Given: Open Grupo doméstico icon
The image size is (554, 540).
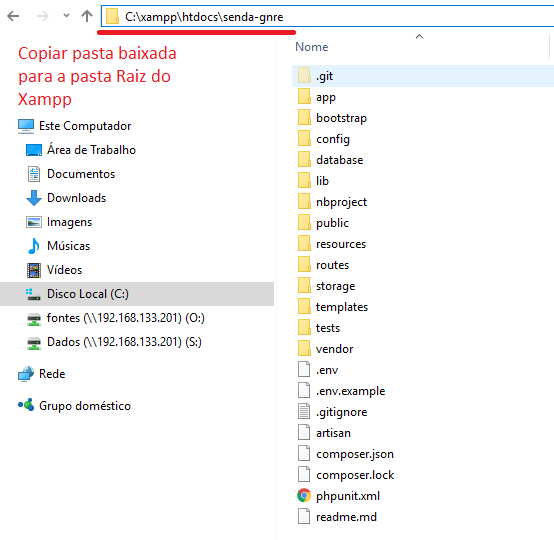Looking at the screenshot, I should [26, 405].
